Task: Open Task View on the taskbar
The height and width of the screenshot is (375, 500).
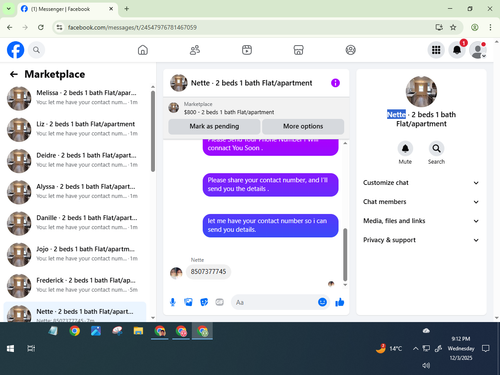Action: point(31,349)
